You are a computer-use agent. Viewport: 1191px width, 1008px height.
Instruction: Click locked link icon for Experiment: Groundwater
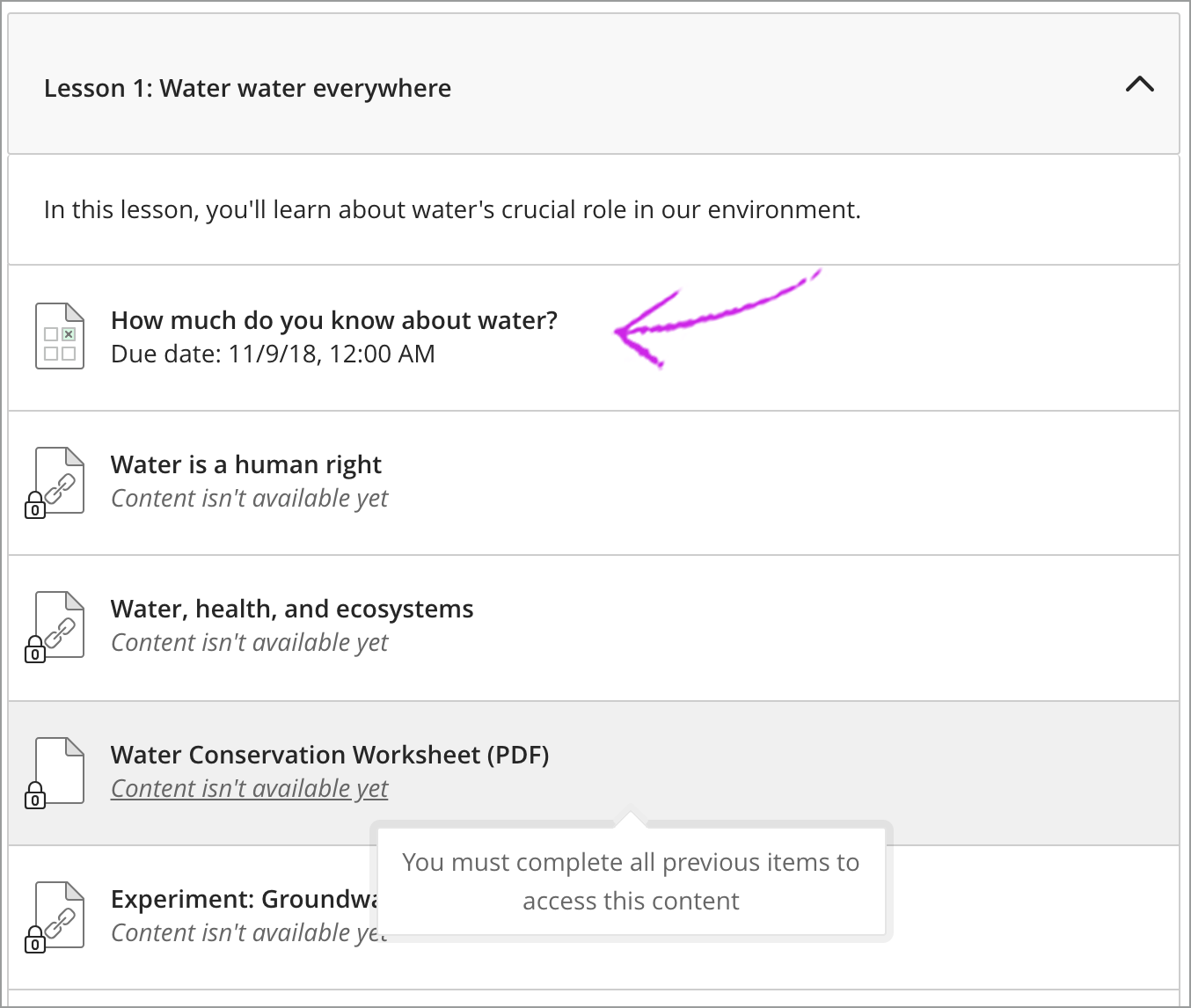pyautogui.click(x=55, y=917)
